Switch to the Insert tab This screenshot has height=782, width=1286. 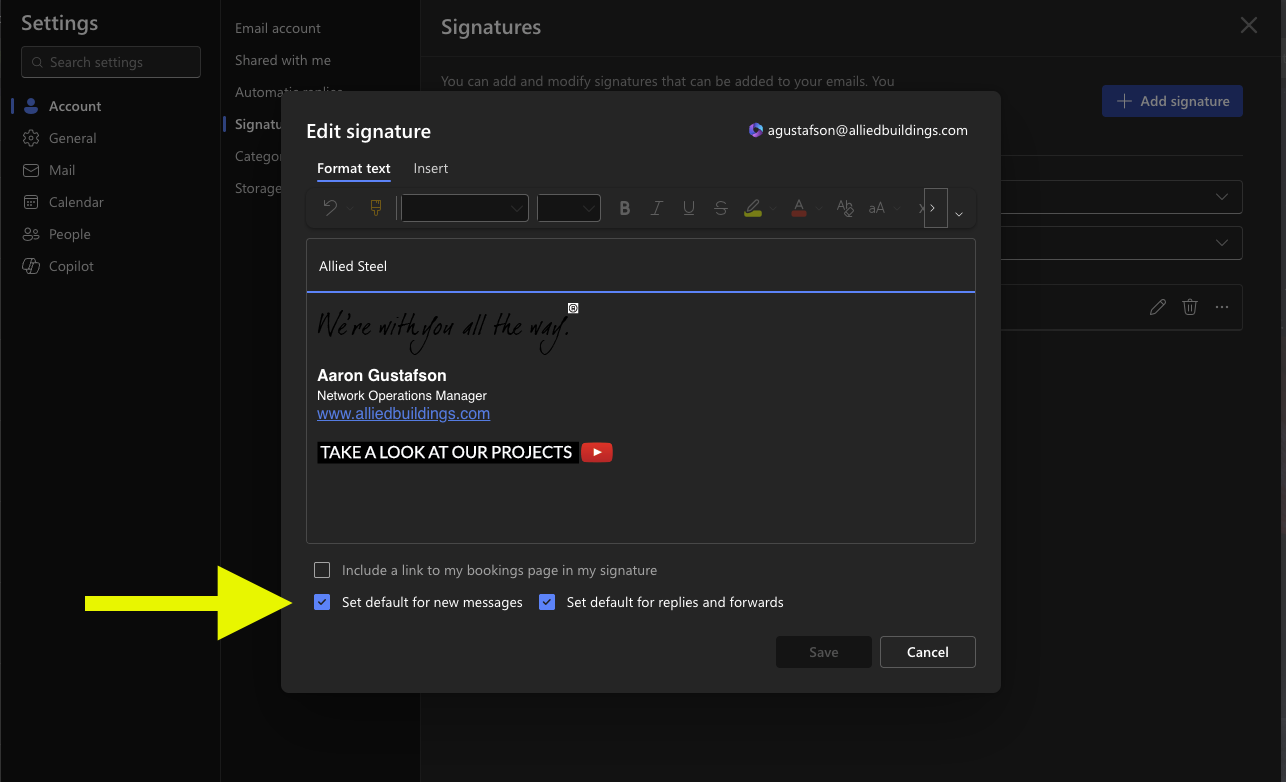(431, 168)
